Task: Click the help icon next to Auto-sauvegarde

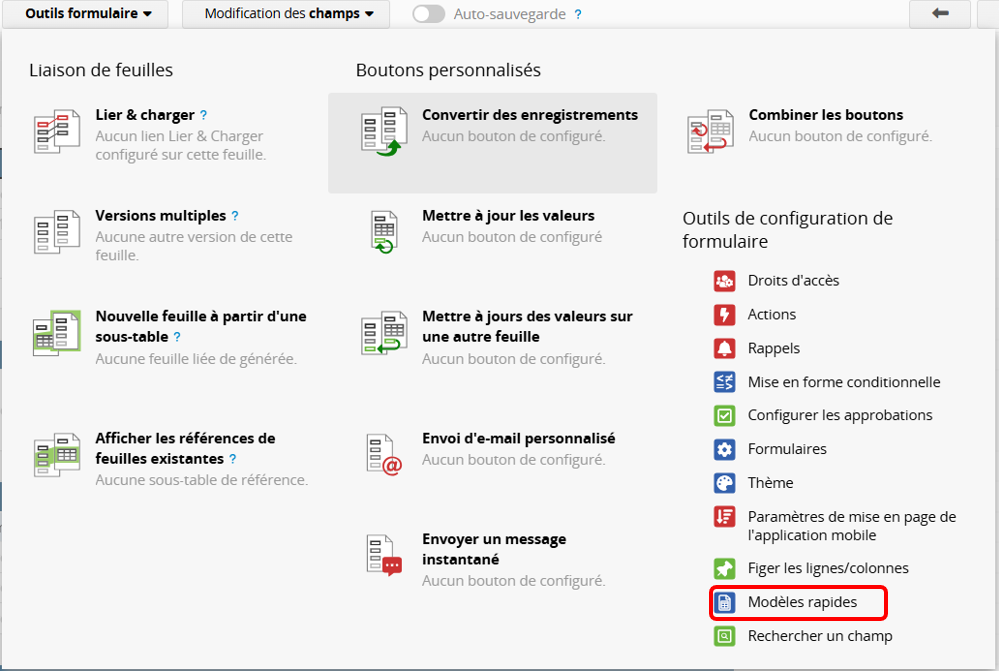Action: coord(578,15)
